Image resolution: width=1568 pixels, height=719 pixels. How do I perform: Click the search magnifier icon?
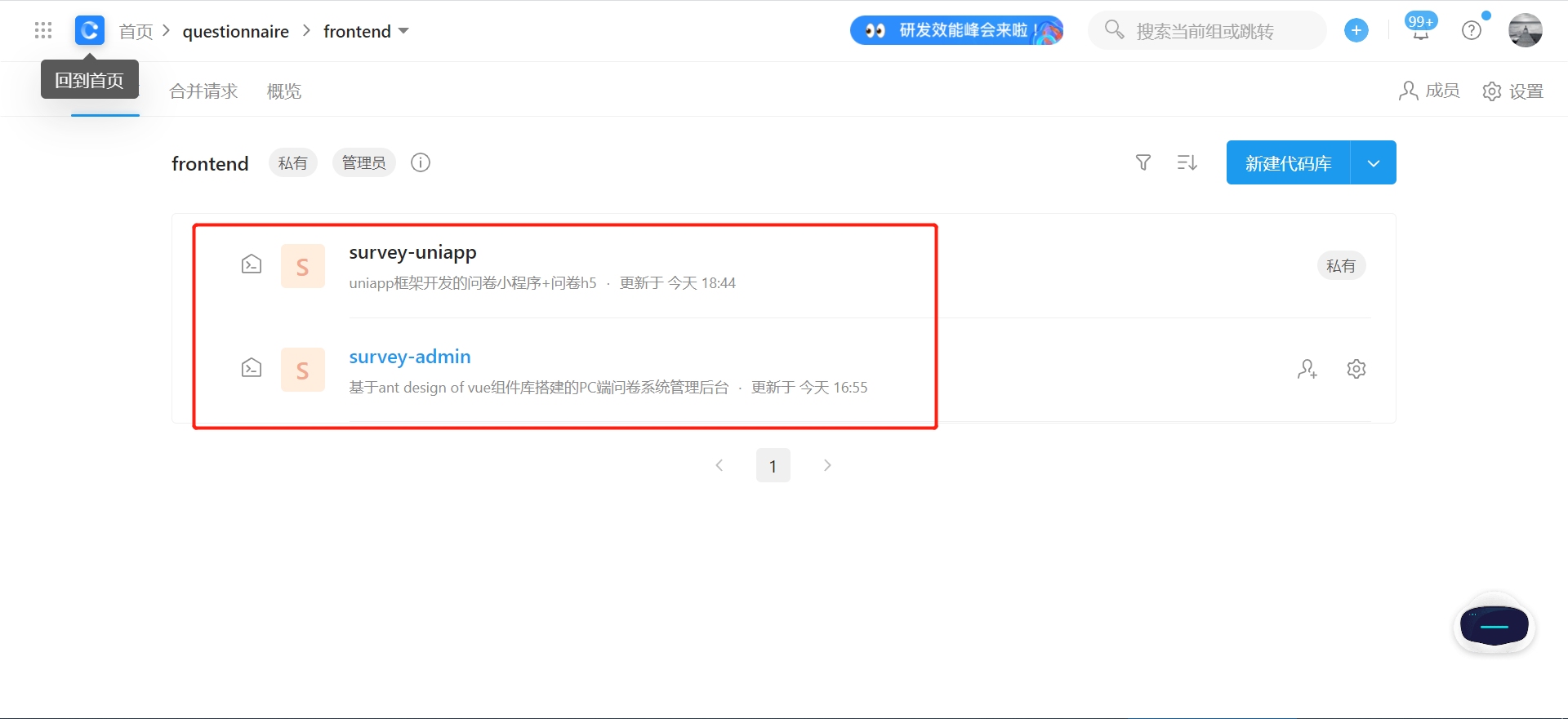click(x=1114, y=30)
